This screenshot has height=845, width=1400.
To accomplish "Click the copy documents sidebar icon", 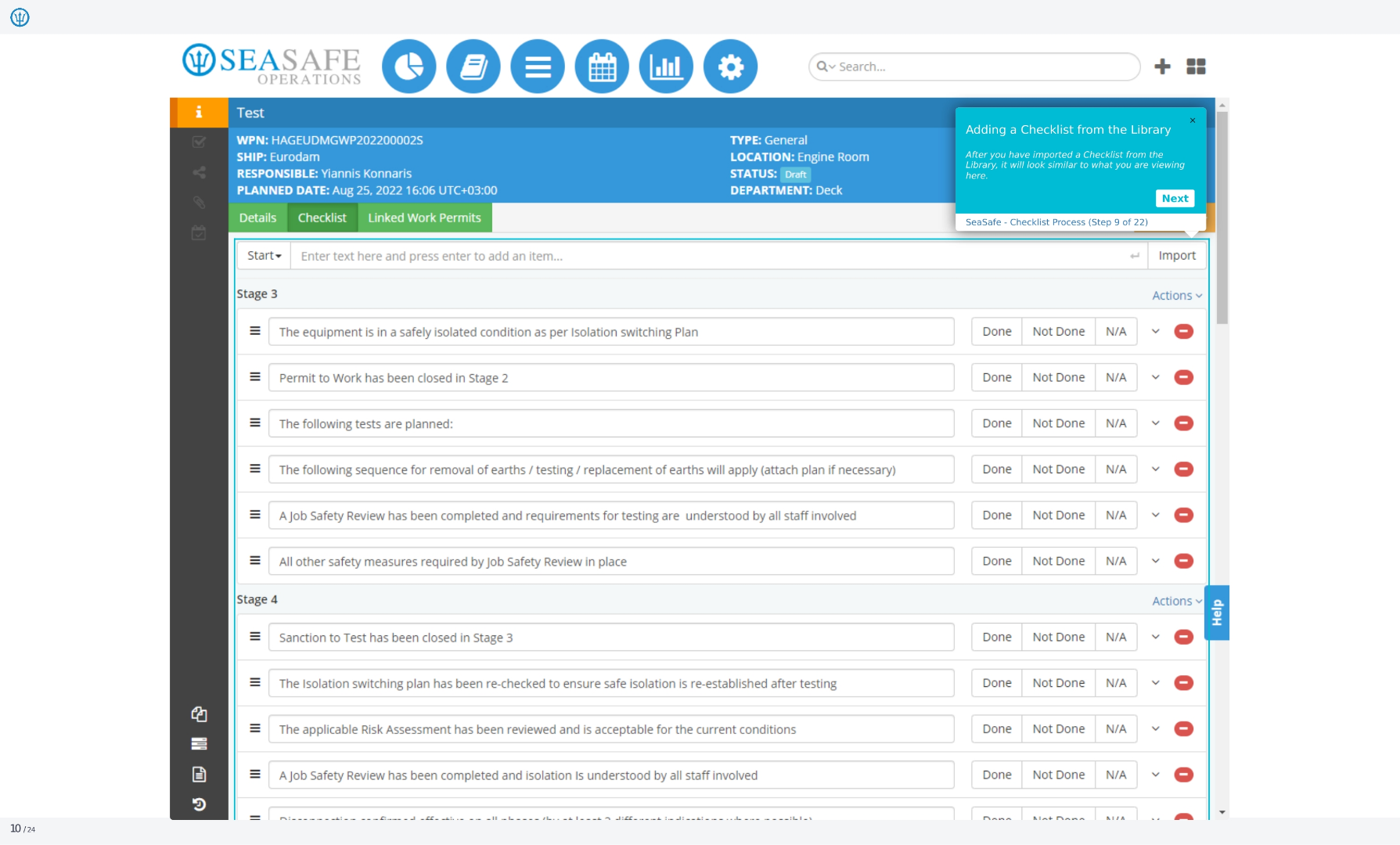I will [199, 714].
